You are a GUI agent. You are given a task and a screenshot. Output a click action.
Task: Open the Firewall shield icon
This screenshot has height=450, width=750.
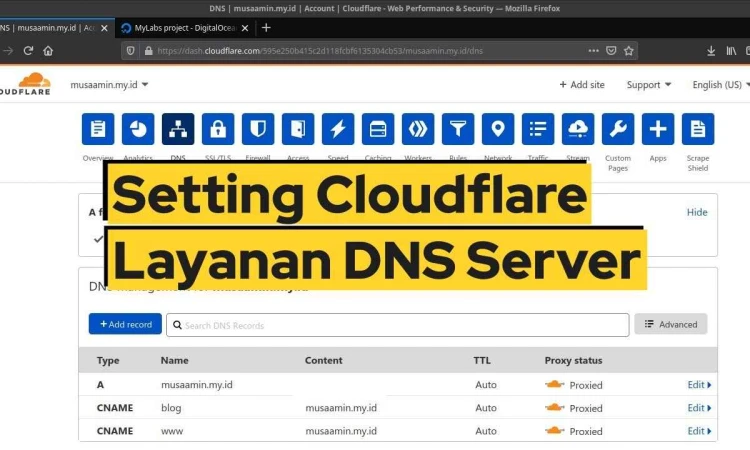point(258,129)
